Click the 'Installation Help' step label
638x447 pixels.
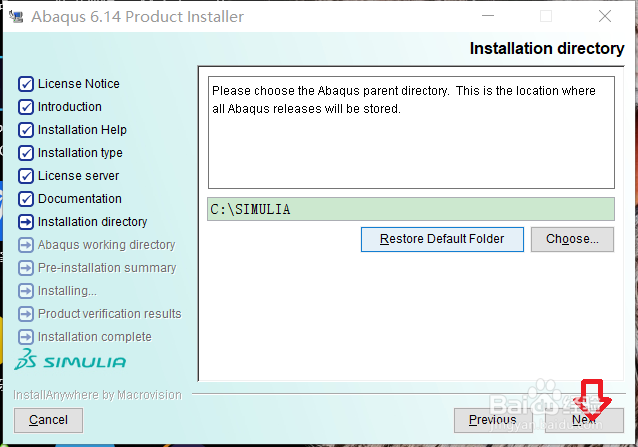(x=82, y=130)
